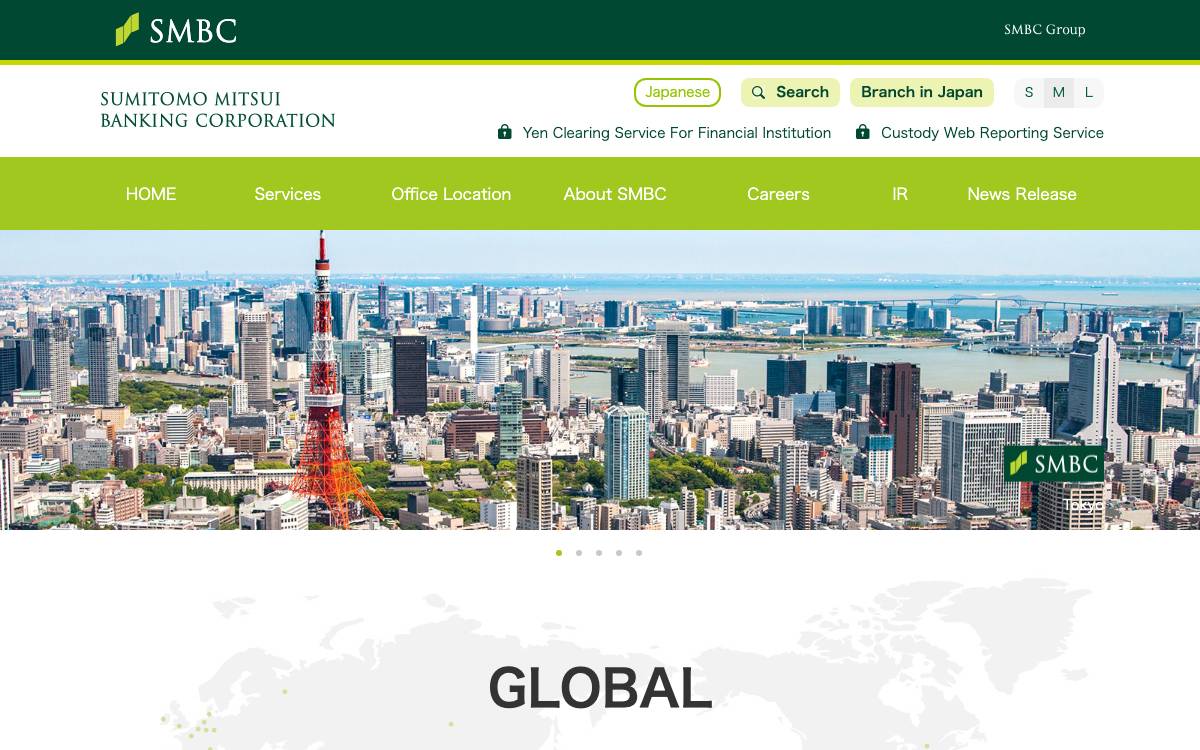
Task: Select the fifth carousel dot
Action: [x=639, y=553]
